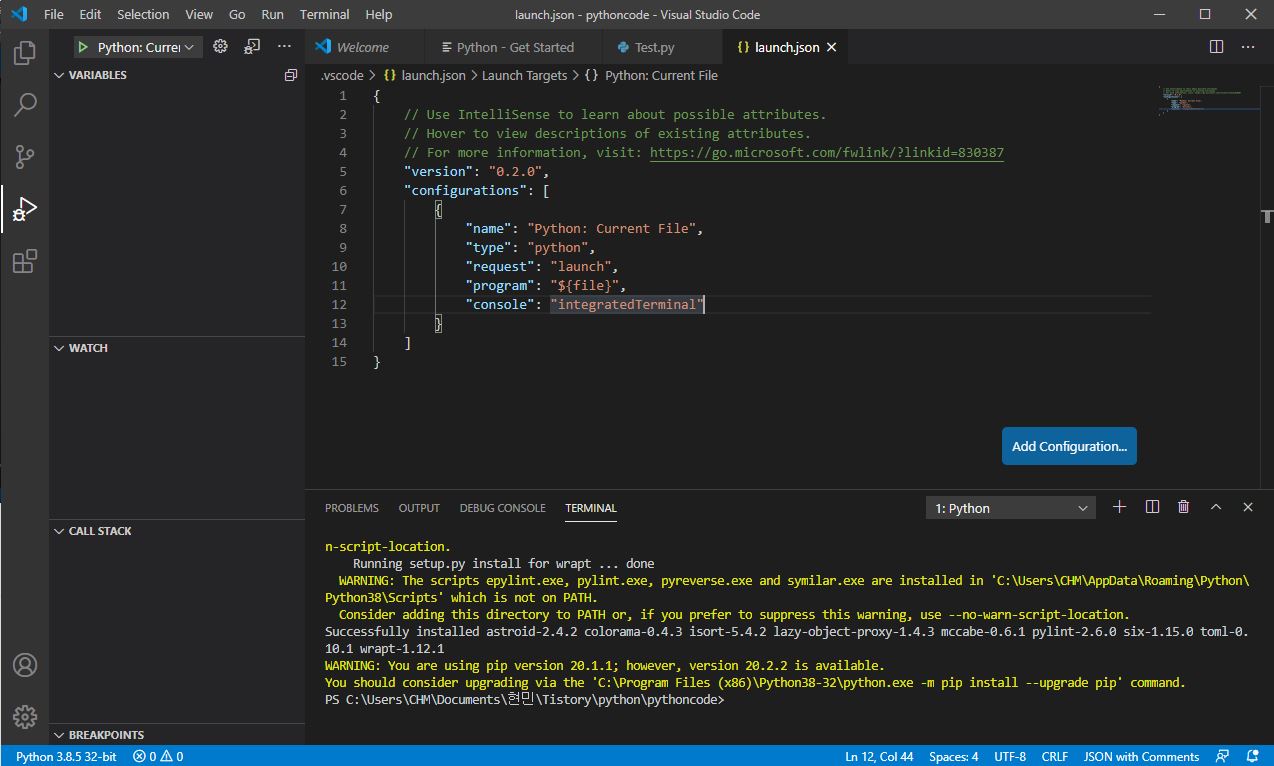
Task: Open the File menu
Action: pos(54,14)
